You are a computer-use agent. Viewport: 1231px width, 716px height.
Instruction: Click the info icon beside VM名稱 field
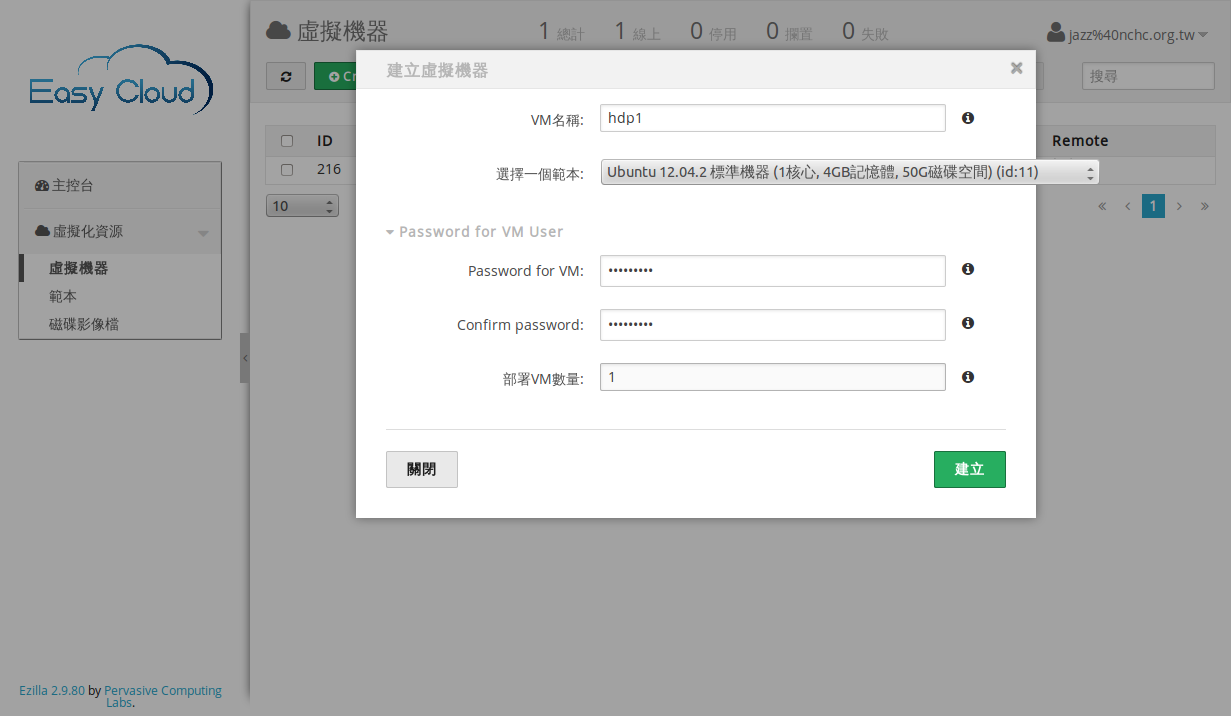pyautogui.click(x=967, y=118)
